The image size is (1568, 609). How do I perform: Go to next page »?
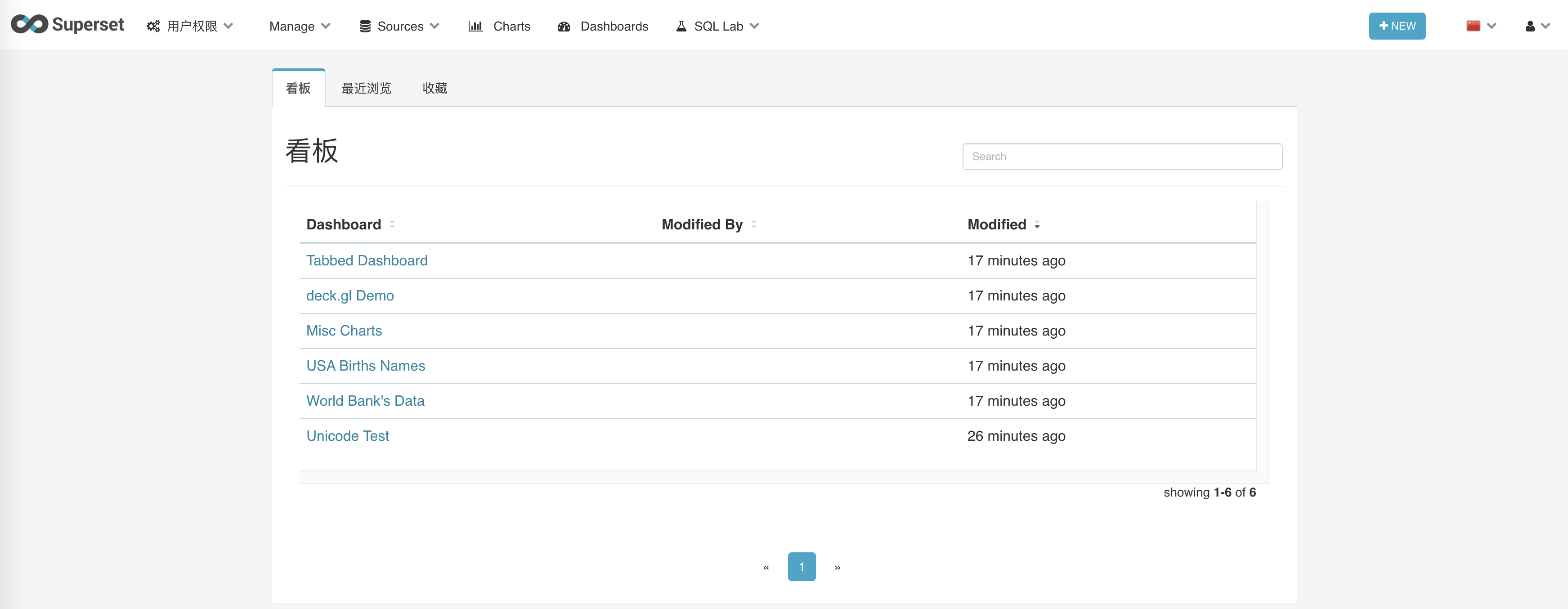pyautogui.click(x=838, y=567)
